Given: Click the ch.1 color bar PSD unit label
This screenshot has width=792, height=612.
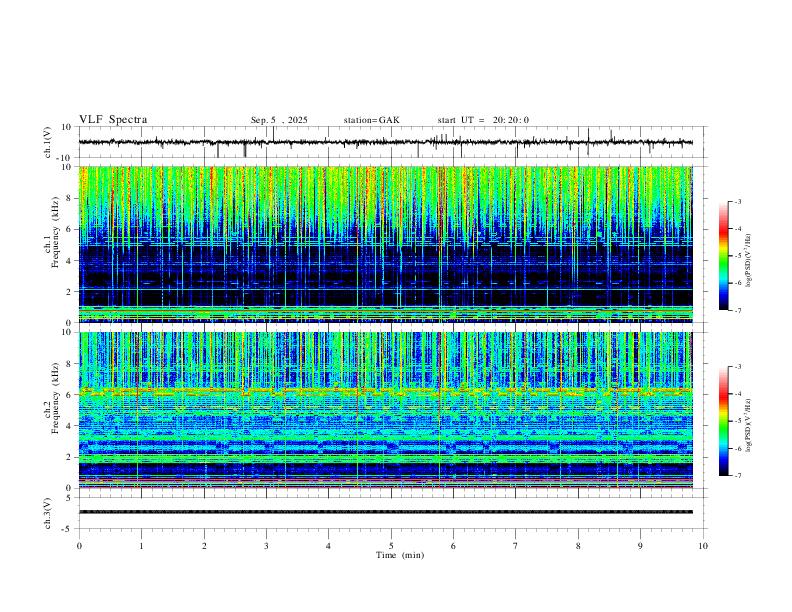Looking at the screenshot, I should point(748,260).
